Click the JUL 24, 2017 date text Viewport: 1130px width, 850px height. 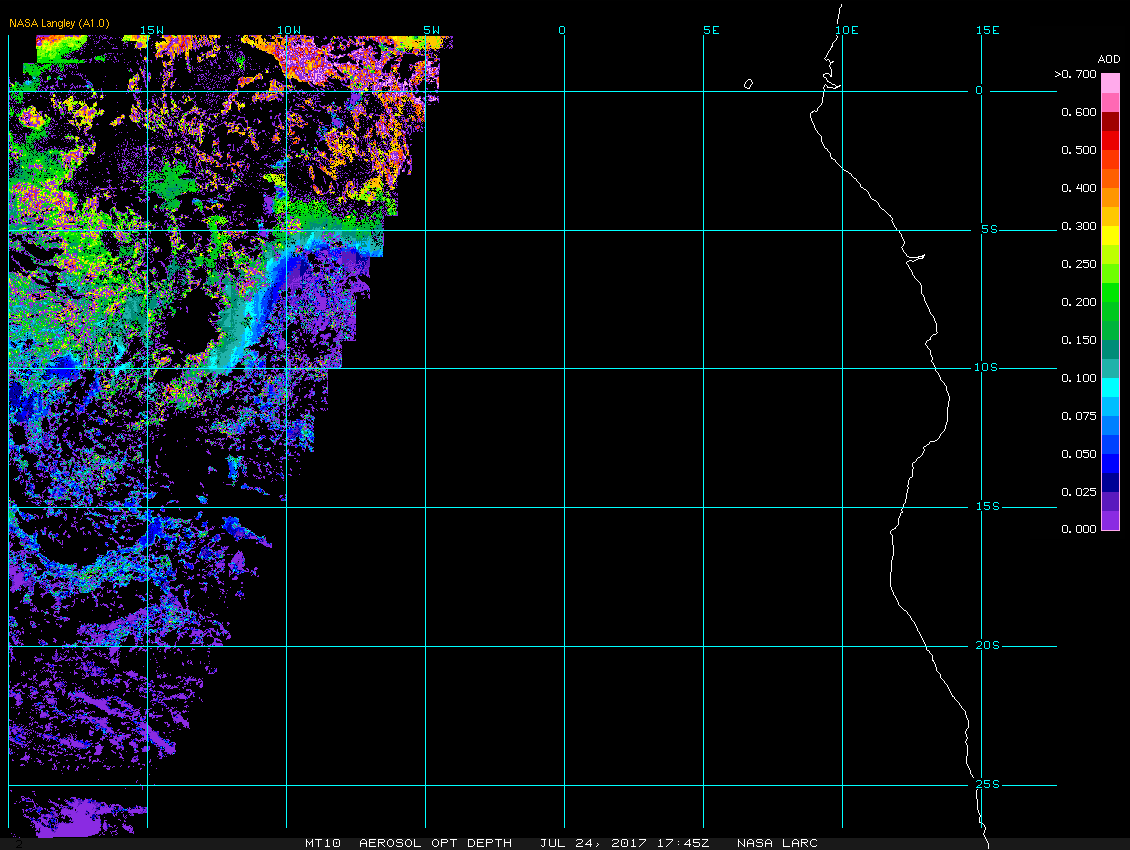(593, 843)
